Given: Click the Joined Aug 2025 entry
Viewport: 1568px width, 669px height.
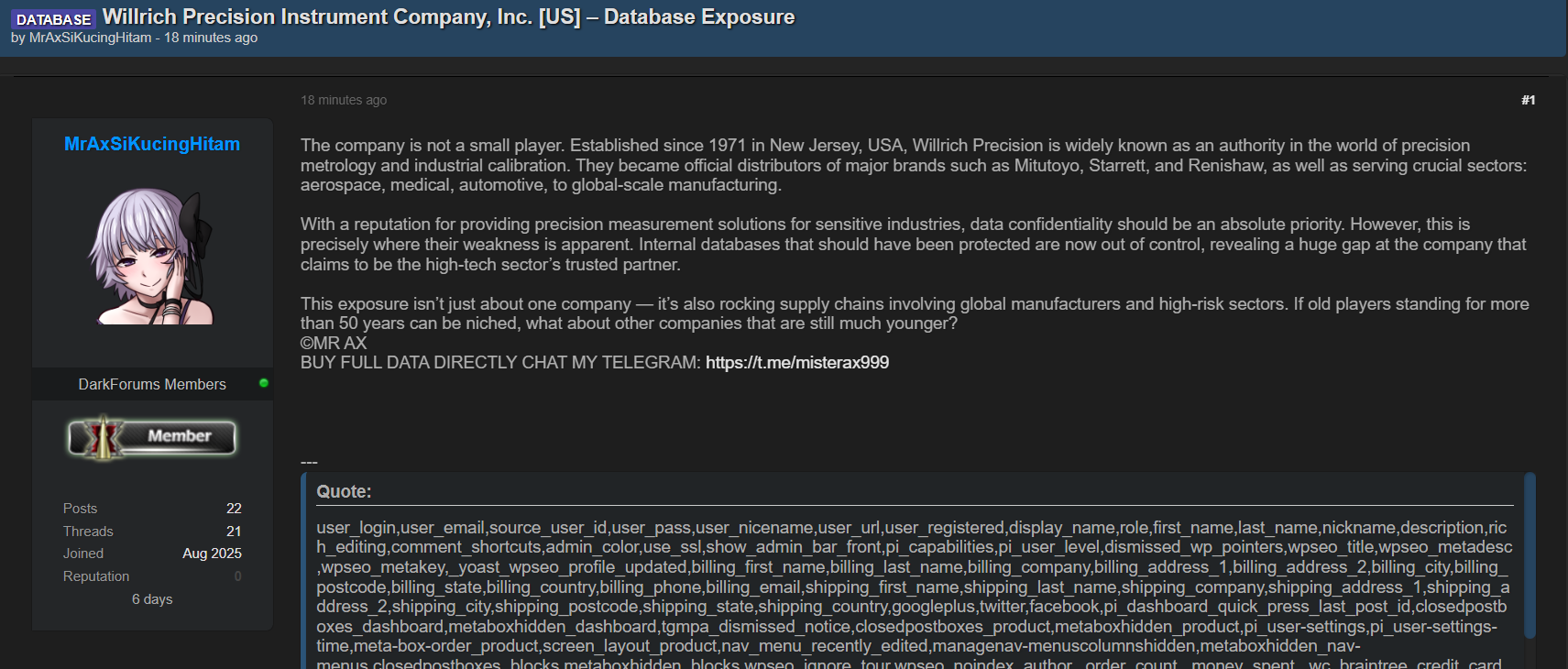Looking at the screenshot, I should pyautogui.click(x=152, y=554).
